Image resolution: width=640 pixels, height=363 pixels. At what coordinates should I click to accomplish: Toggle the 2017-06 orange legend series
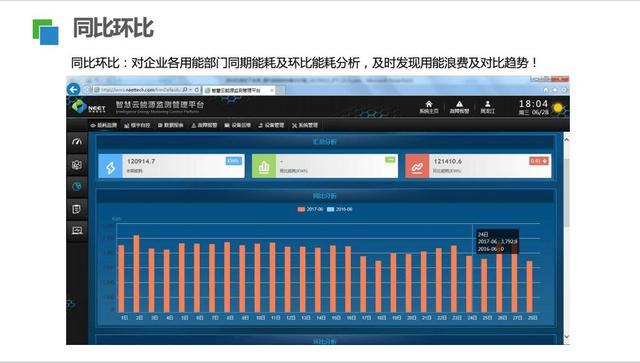310,209
